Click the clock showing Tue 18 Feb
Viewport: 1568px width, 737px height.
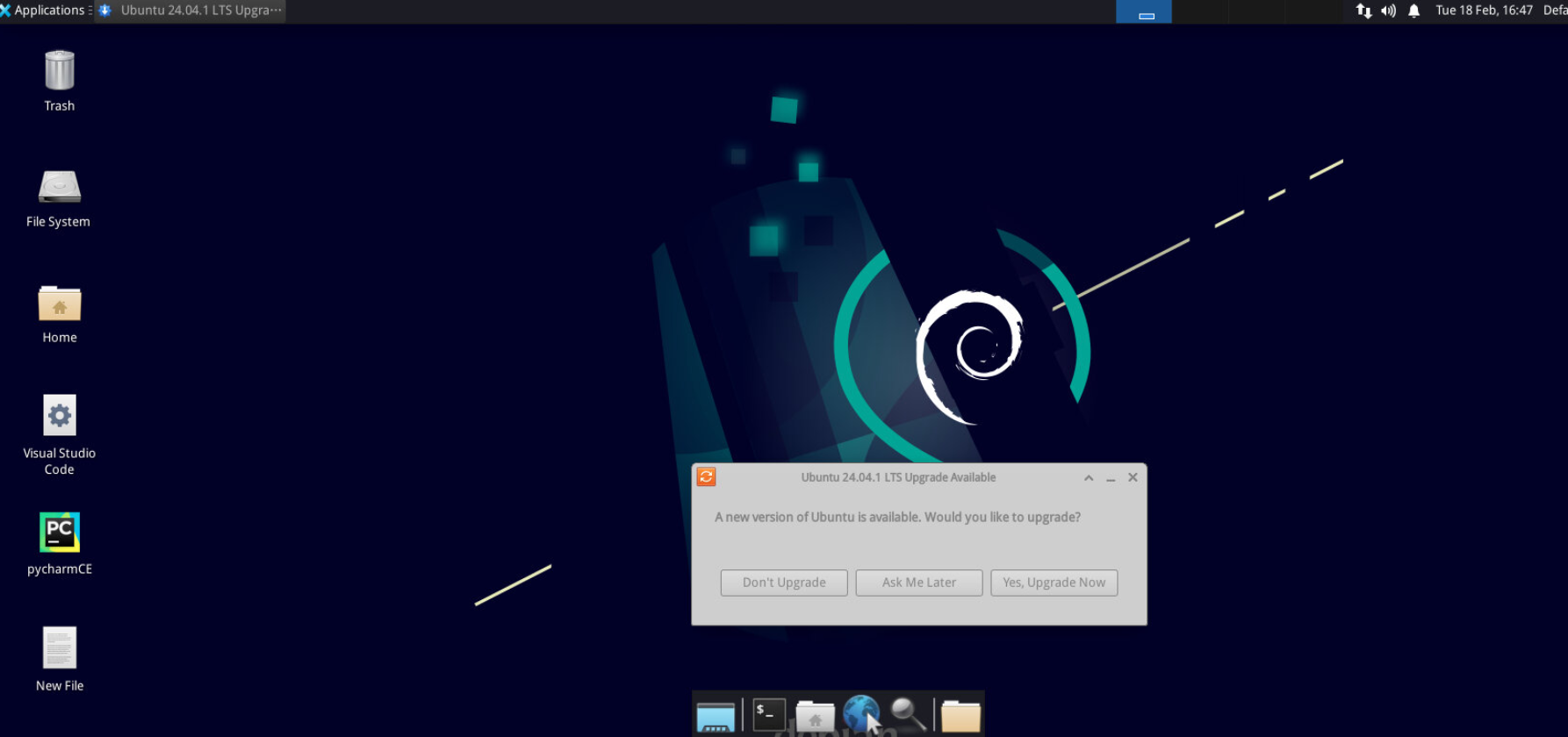point(1484,11)
